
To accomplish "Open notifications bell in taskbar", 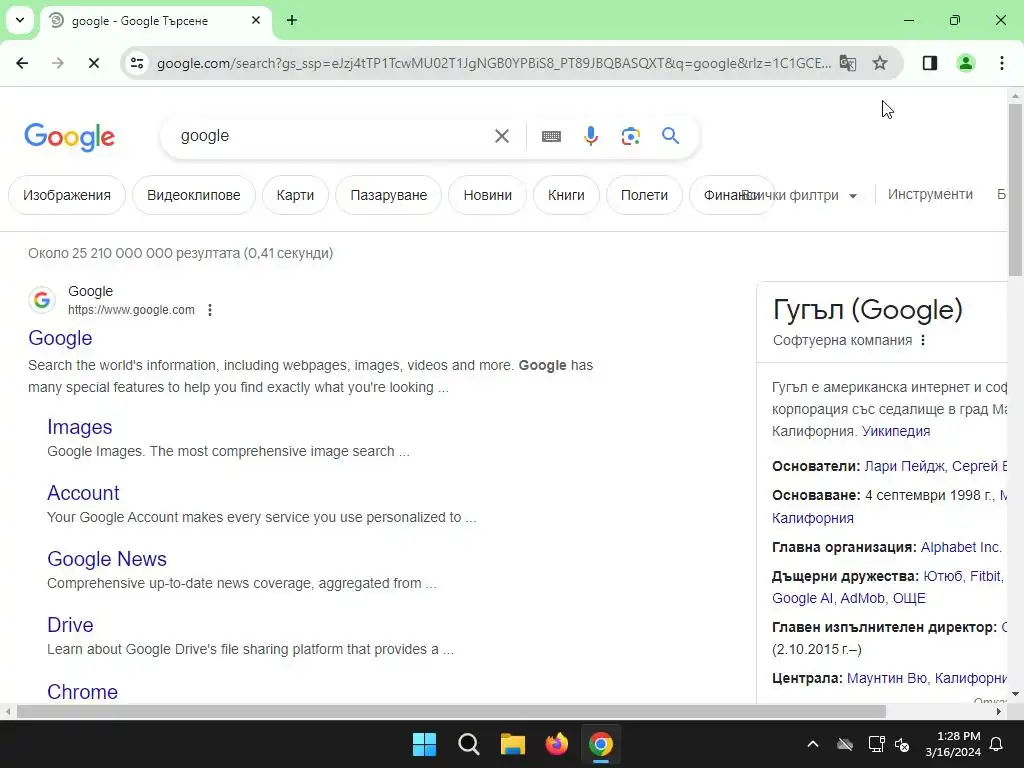I will tap(997, 744).
